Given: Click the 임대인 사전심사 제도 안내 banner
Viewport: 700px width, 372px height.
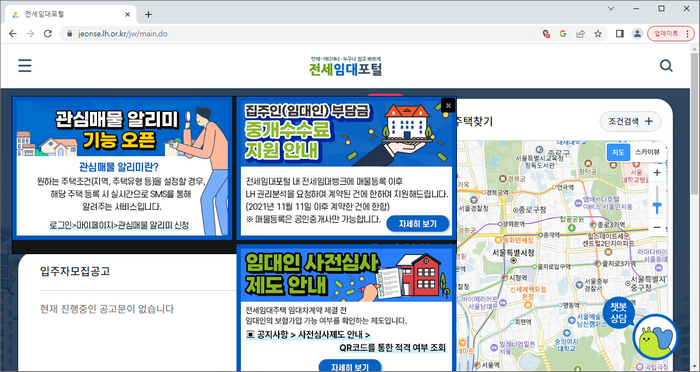Looking at the screenshot, I should tap(347, 274).
